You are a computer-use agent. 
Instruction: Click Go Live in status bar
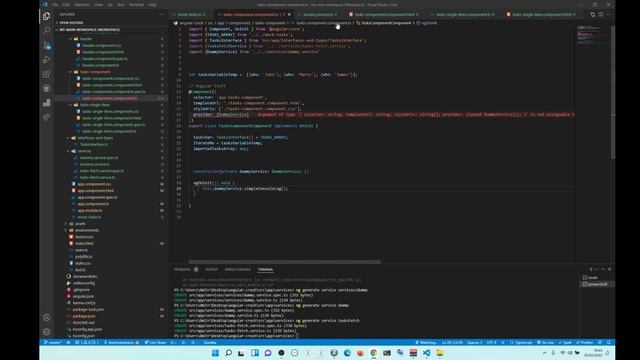(545, 342)
